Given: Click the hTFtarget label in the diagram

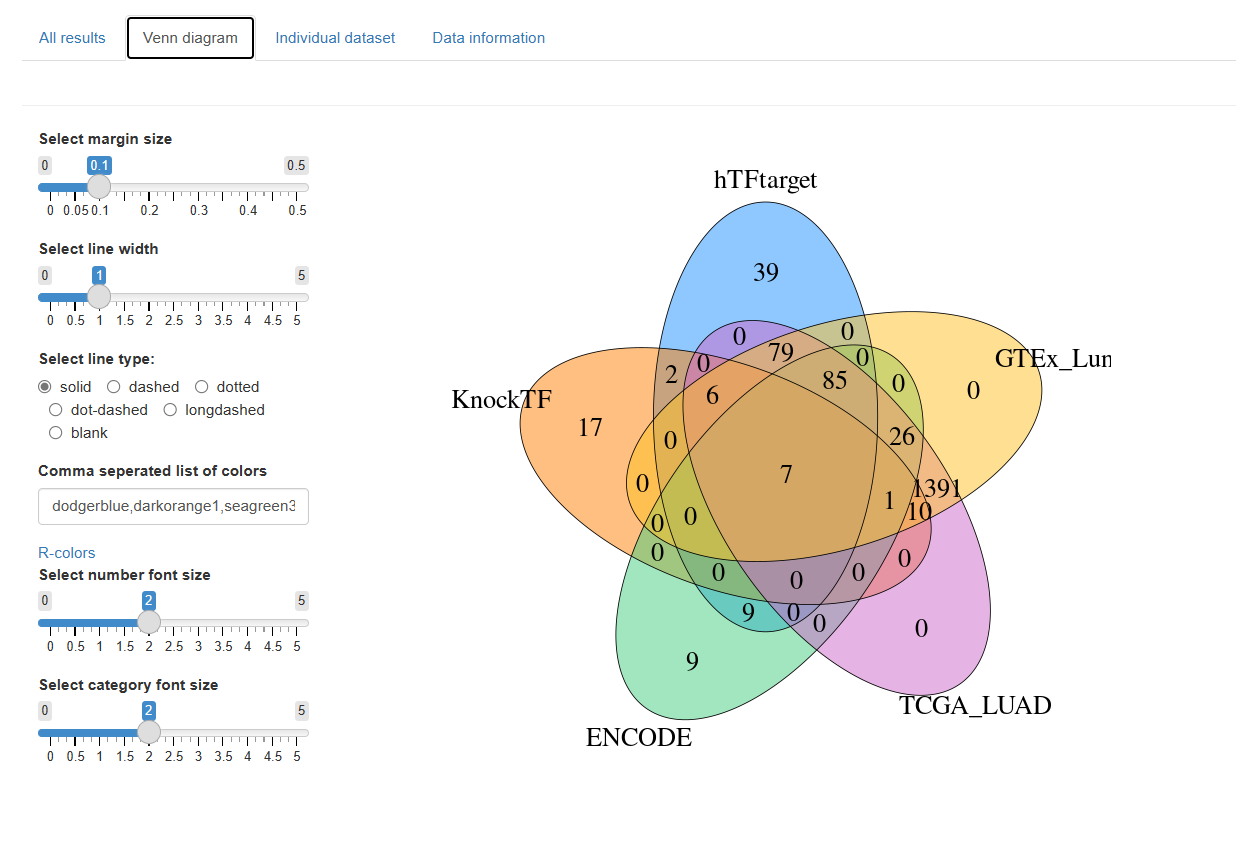Looking at the screenshot, I should (765, 180).
